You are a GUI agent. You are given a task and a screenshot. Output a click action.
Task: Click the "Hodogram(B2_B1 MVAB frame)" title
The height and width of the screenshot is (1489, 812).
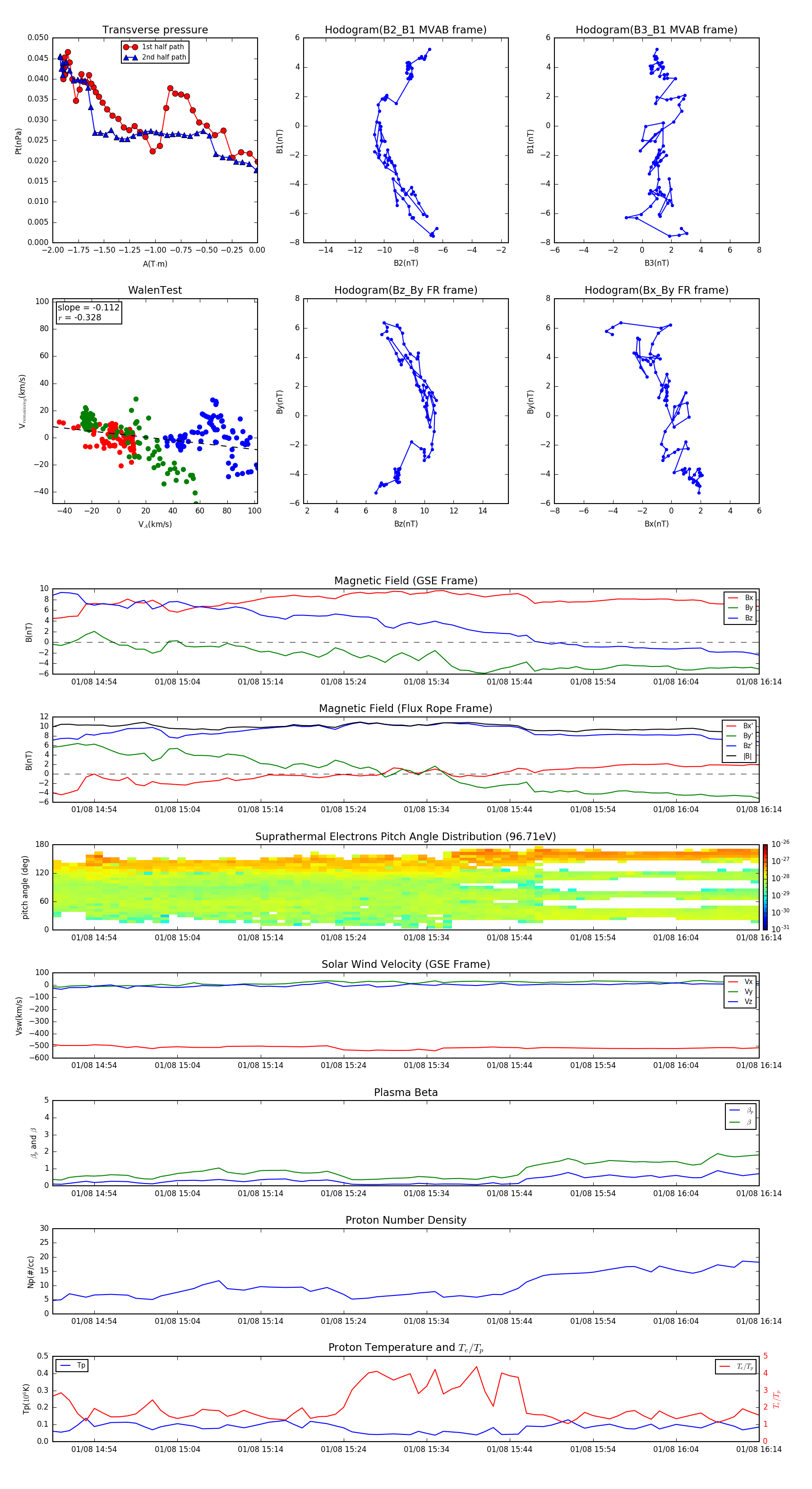click(x=406, y=30)
